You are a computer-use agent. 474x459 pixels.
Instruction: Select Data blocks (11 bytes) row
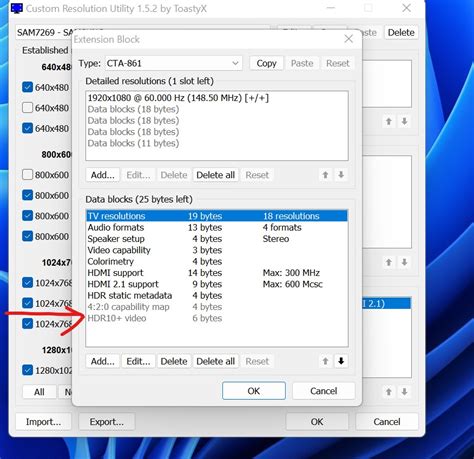pyautogui.click(x=217, y=143)
